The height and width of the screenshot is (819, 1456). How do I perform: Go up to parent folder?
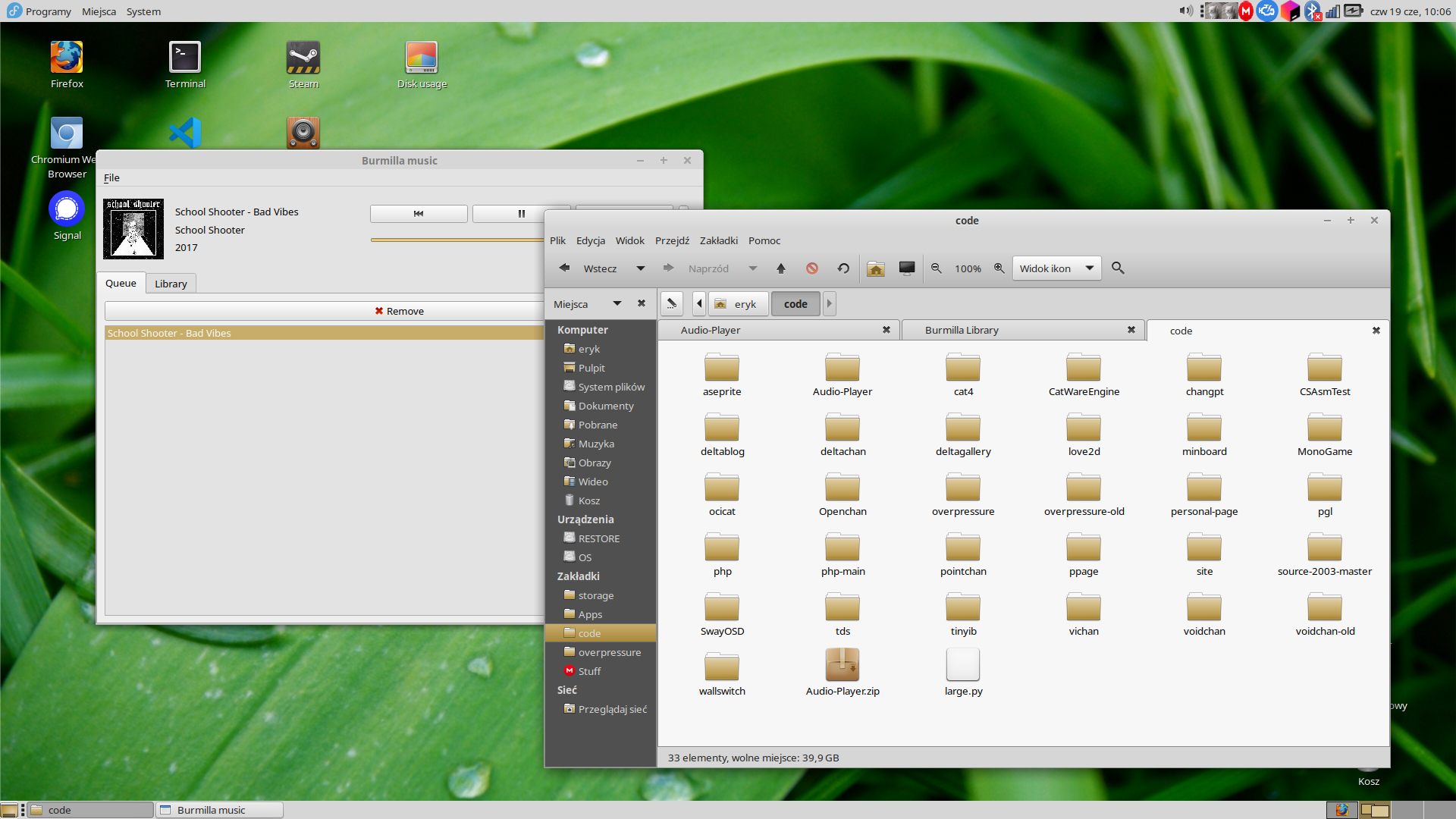[x=781, y=268]
